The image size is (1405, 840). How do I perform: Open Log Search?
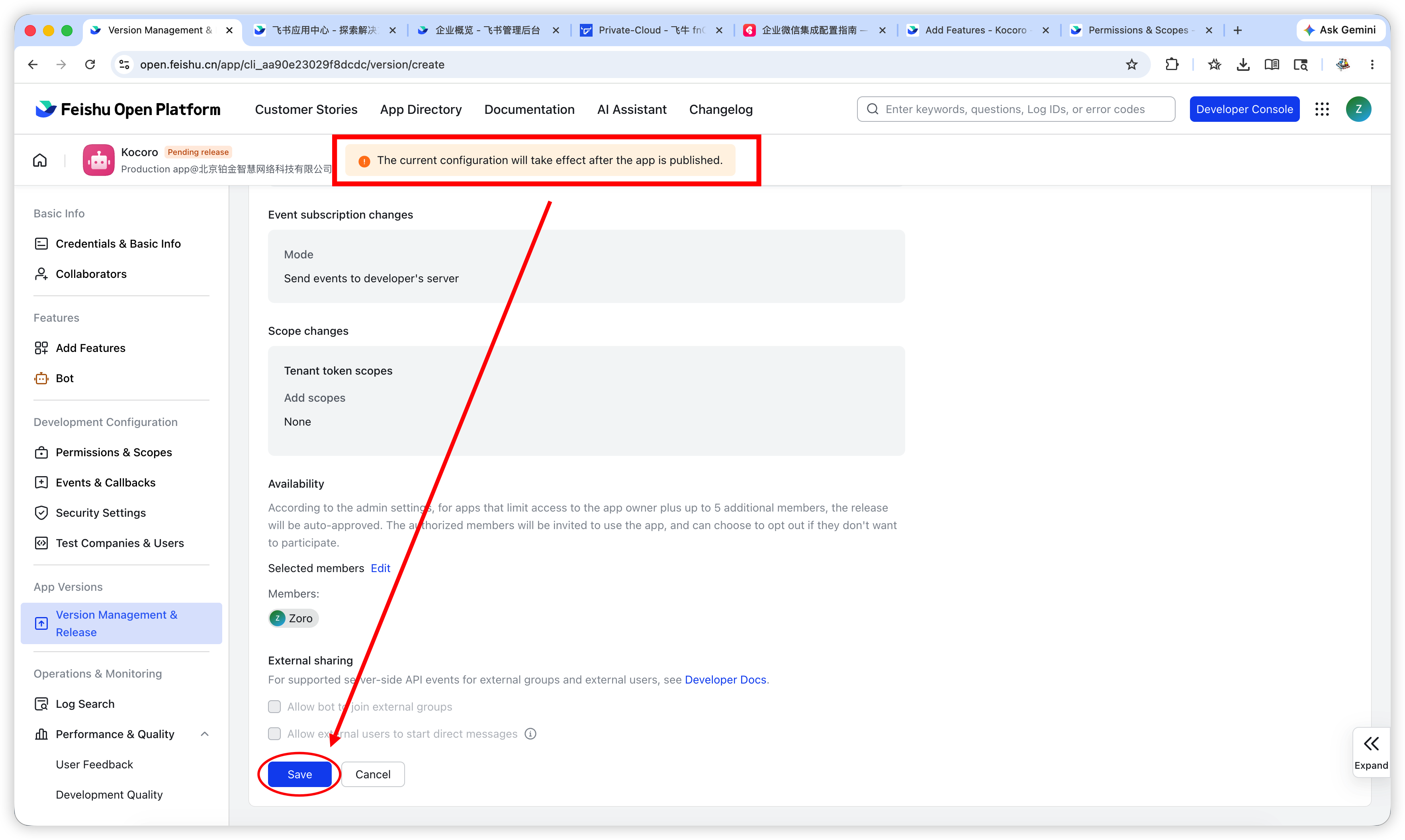point(85,703)
